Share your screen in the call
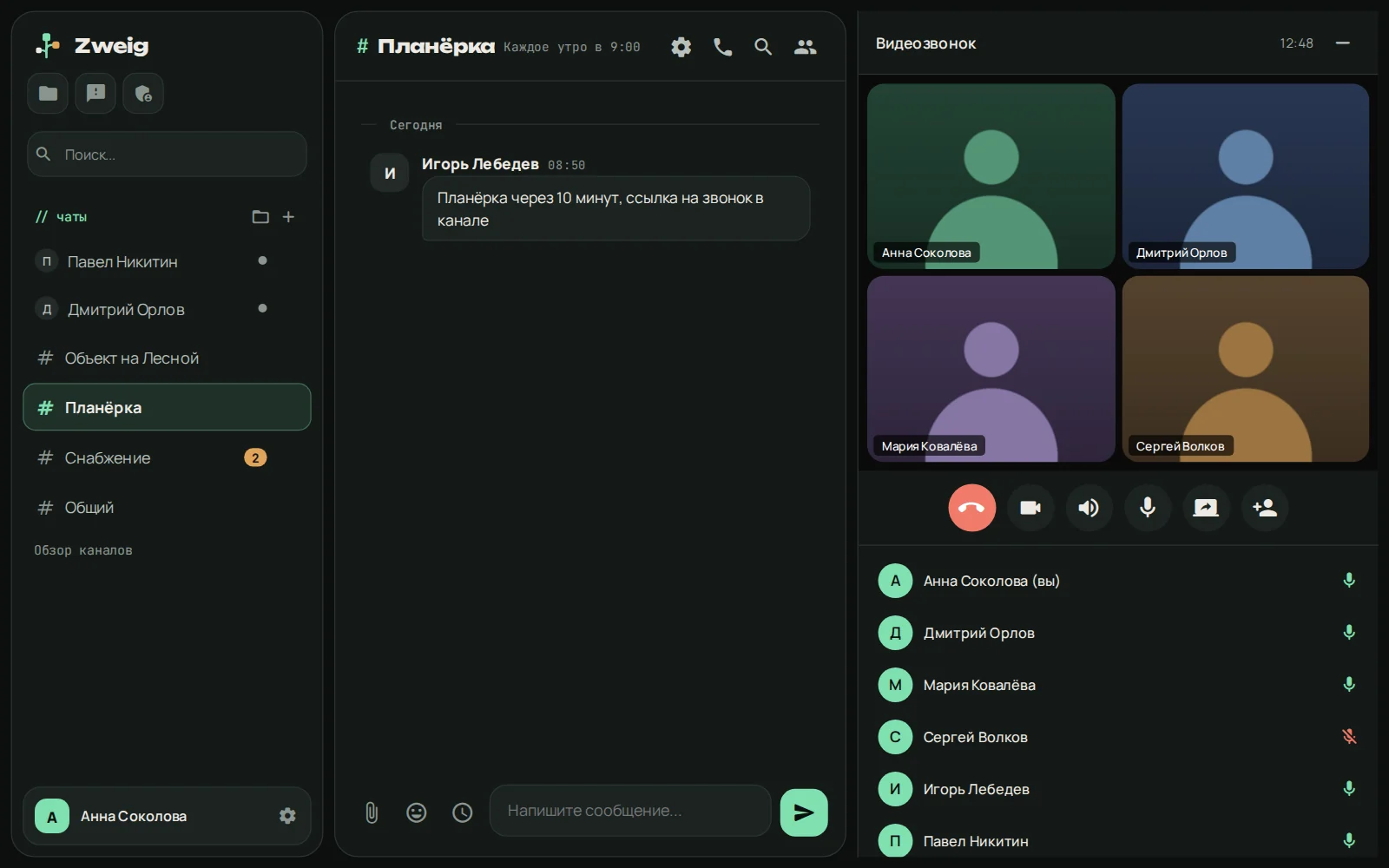 point(1206,508)
